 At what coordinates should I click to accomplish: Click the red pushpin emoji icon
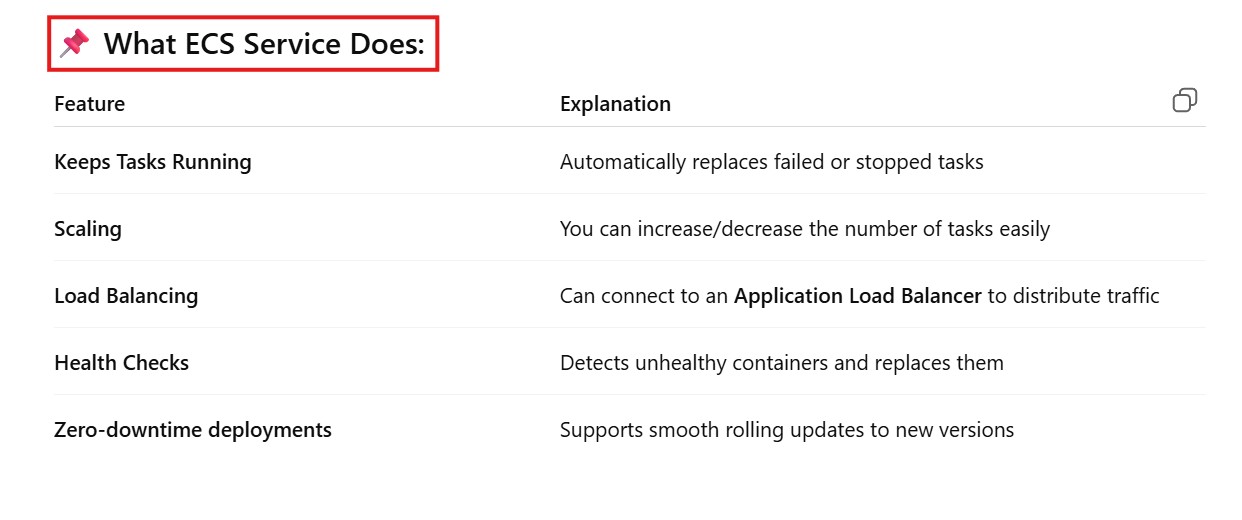click(x=75, y=44)
